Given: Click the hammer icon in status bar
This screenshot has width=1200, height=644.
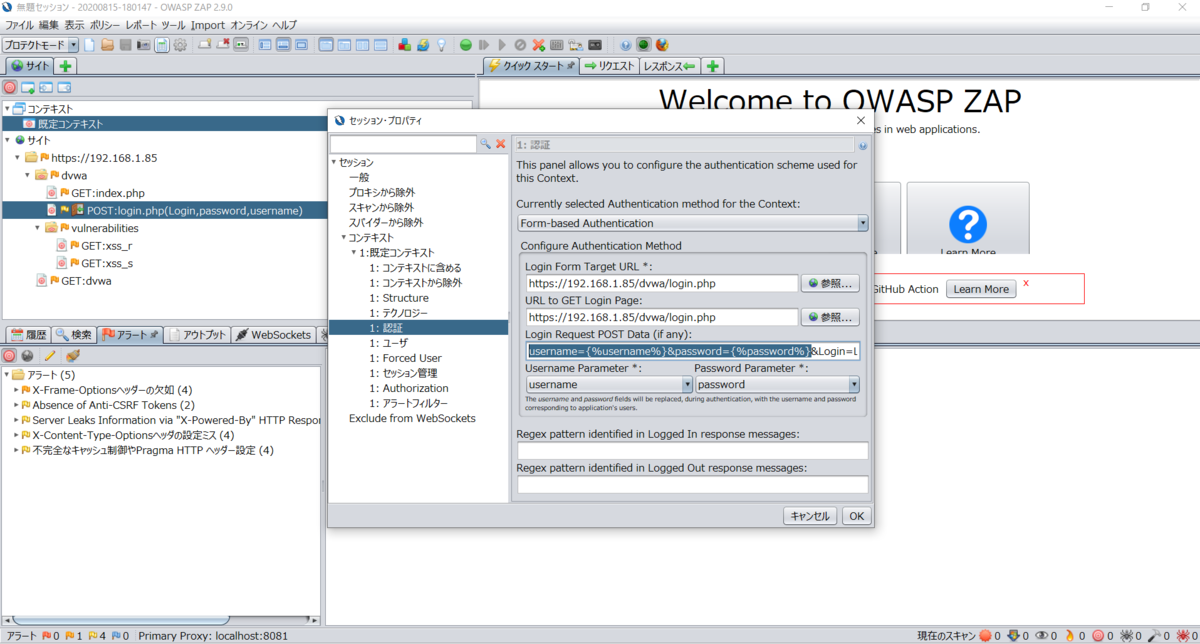Looking at the screenshot, I should [1154, 636].
